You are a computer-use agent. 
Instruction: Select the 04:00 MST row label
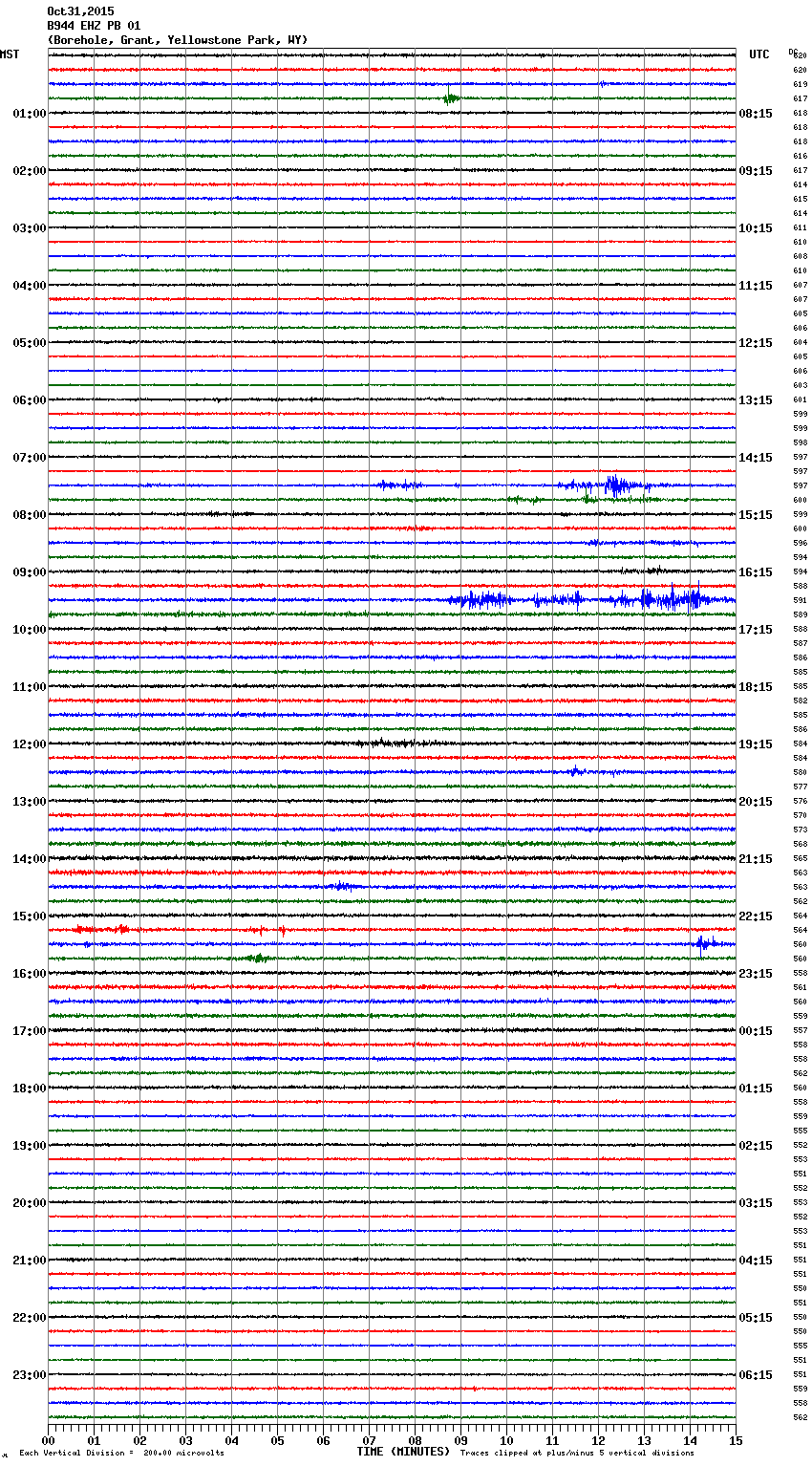tap(30, 286)
